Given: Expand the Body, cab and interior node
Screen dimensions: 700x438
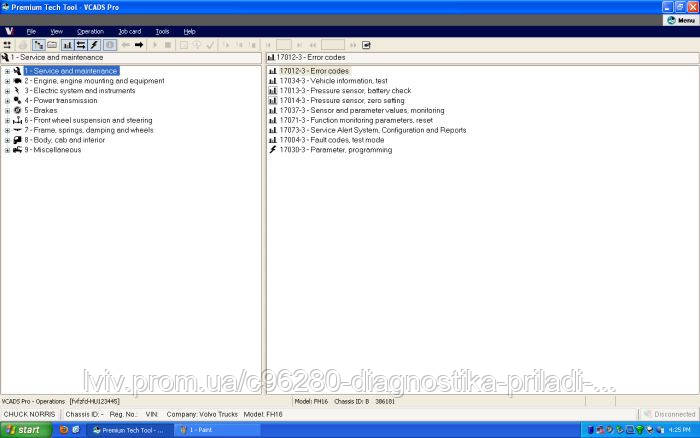Looking at the screenshot, I should 7,140.
